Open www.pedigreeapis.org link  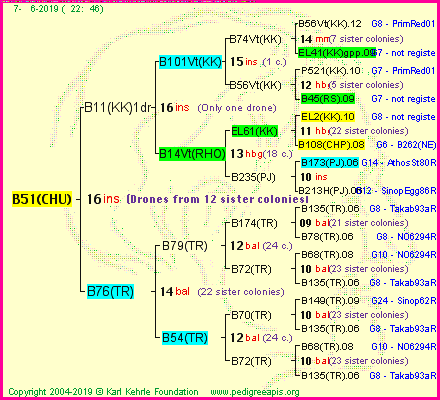pos(255,392)
